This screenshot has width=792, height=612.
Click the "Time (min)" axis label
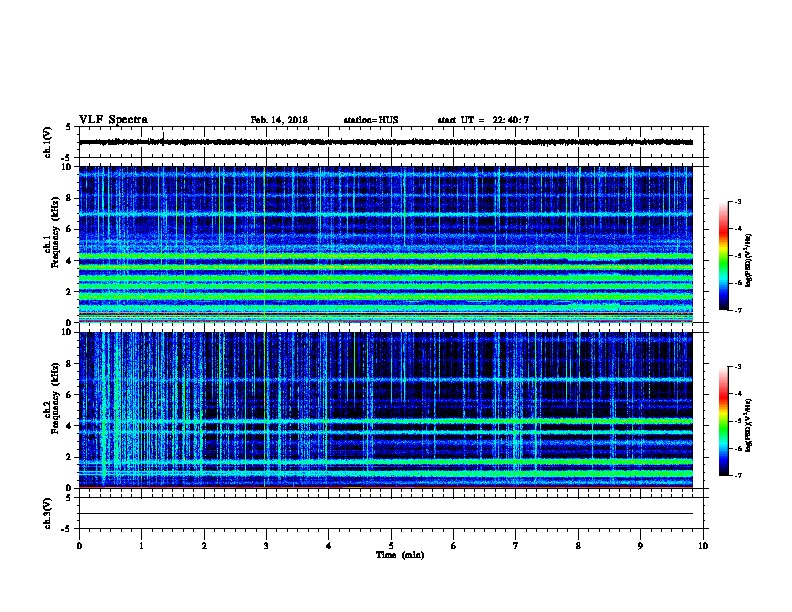400,555
